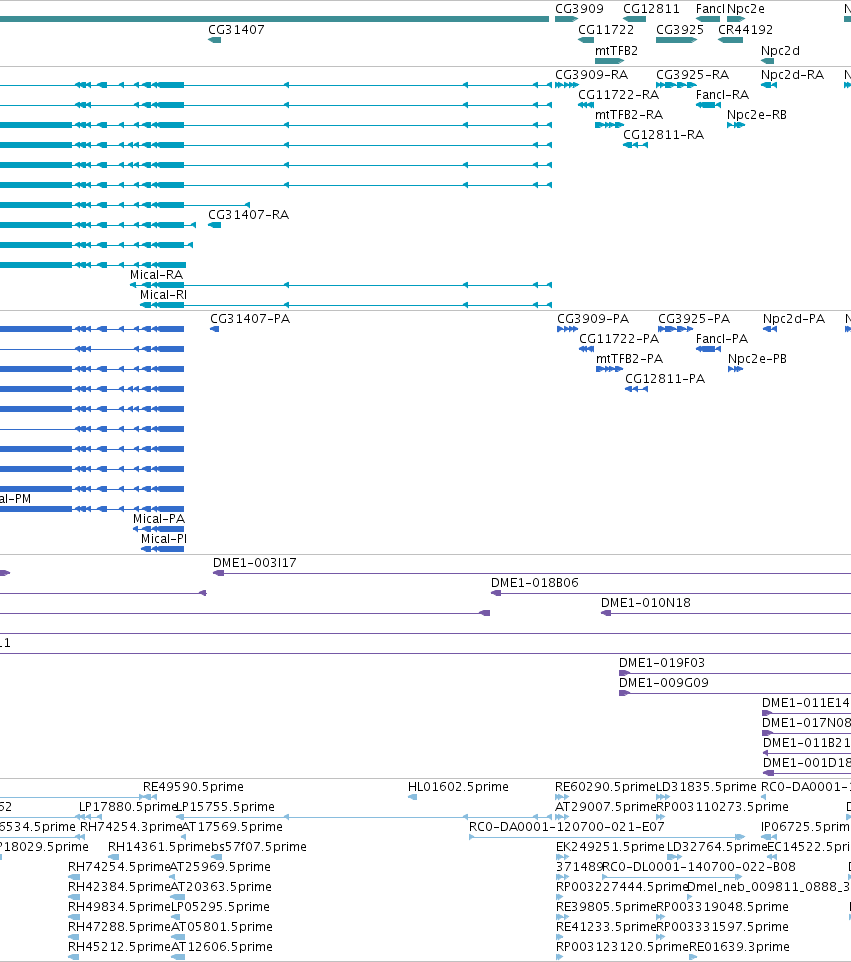Viewport: 851px width, 962px height.
Task: Click the mtTFB2 gene label
Action: (x=616, y=50)
